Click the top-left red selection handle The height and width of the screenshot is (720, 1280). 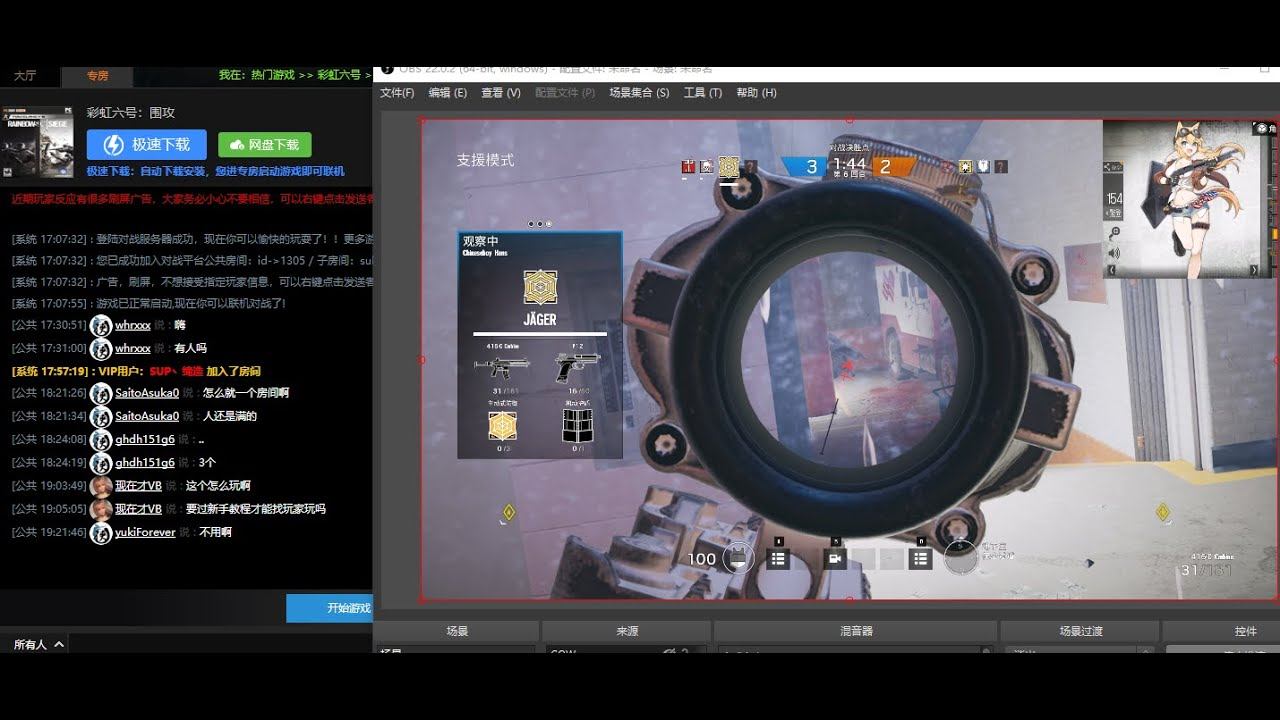coord(421,120)
